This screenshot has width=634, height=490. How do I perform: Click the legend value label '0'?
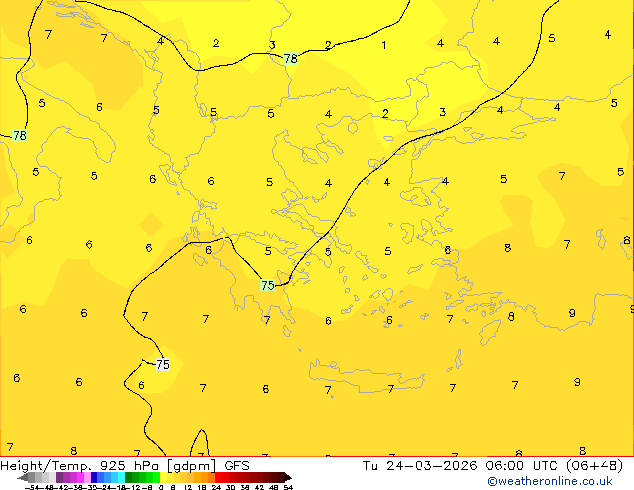[161, 487]
